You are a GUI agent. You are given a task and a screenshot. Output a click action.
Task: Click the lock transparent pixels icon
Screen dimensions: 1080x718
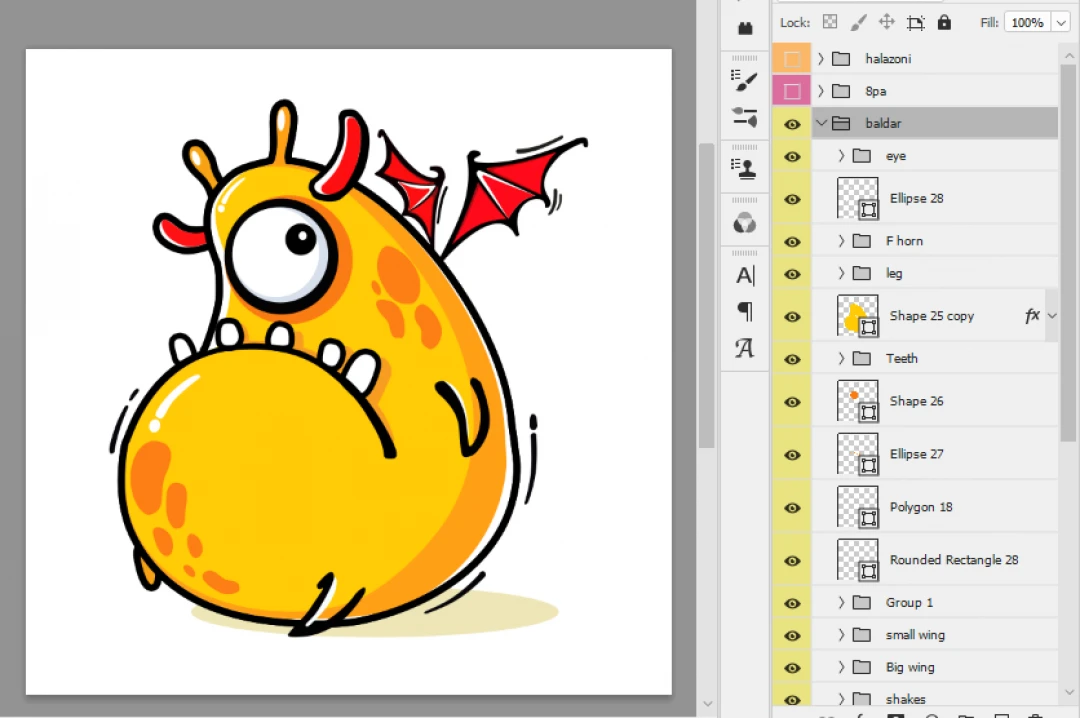pyautogui.click(x=830, y=22)
